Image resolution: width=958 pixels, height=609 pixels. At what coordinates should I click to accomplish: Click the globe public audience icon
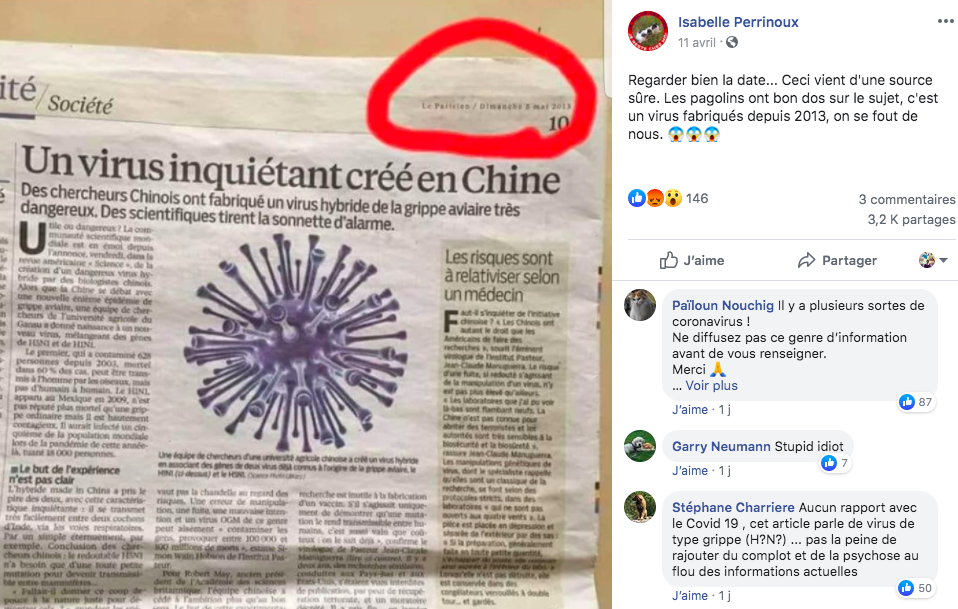coord(731,42)
